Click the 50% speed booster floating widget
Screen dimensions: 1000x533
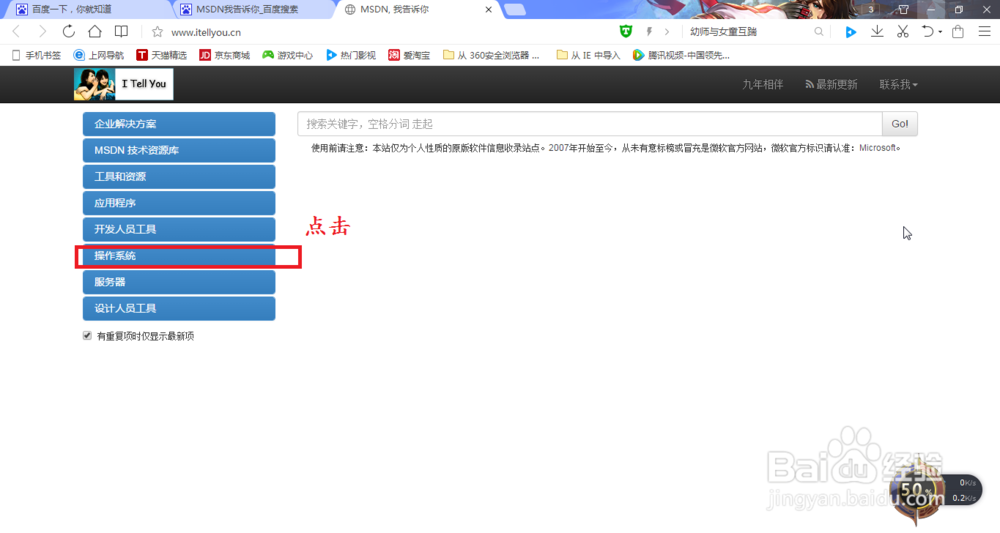(x=916, y=490)
